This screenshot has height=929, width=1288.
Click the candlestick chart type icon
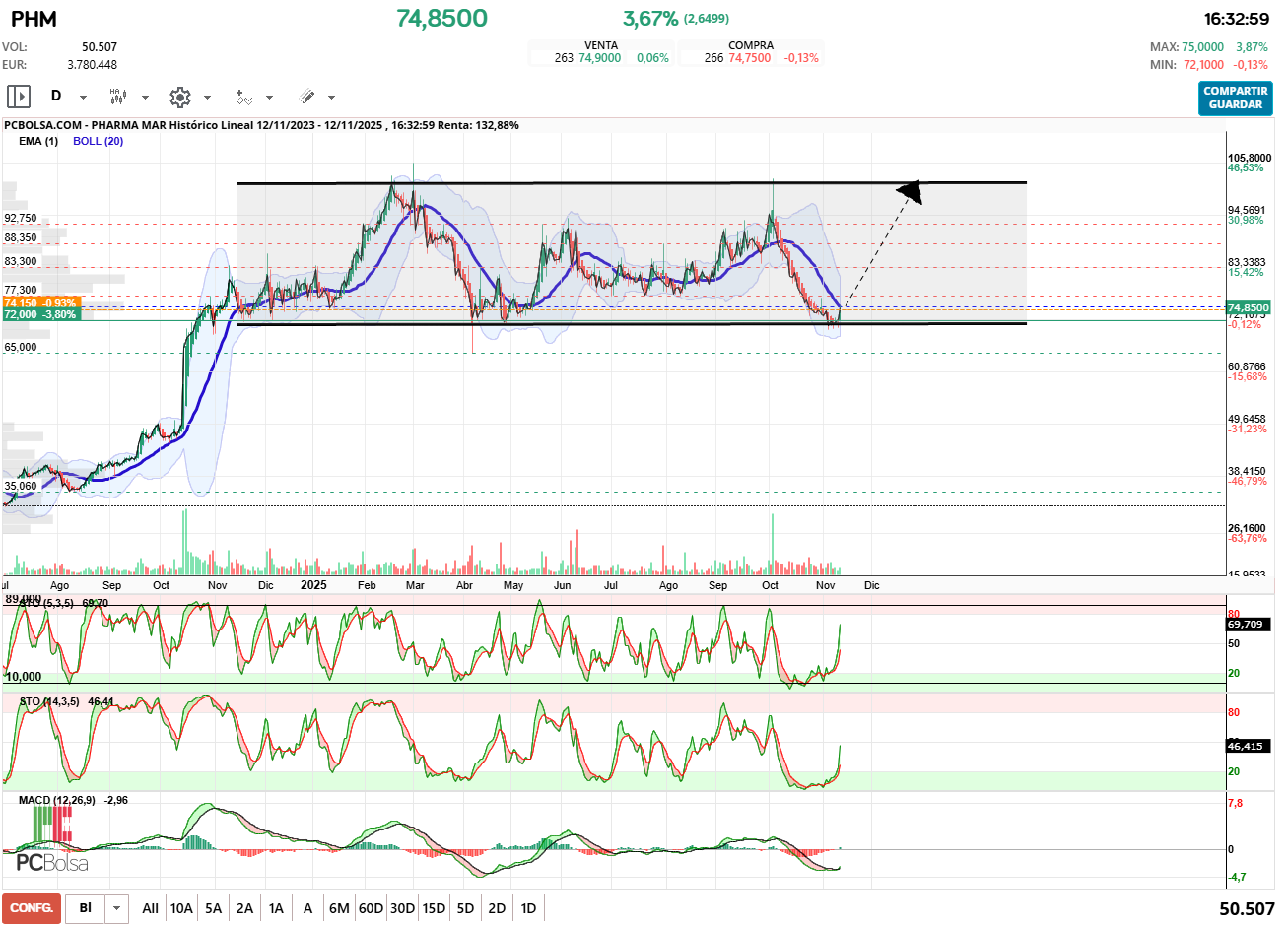118,97
